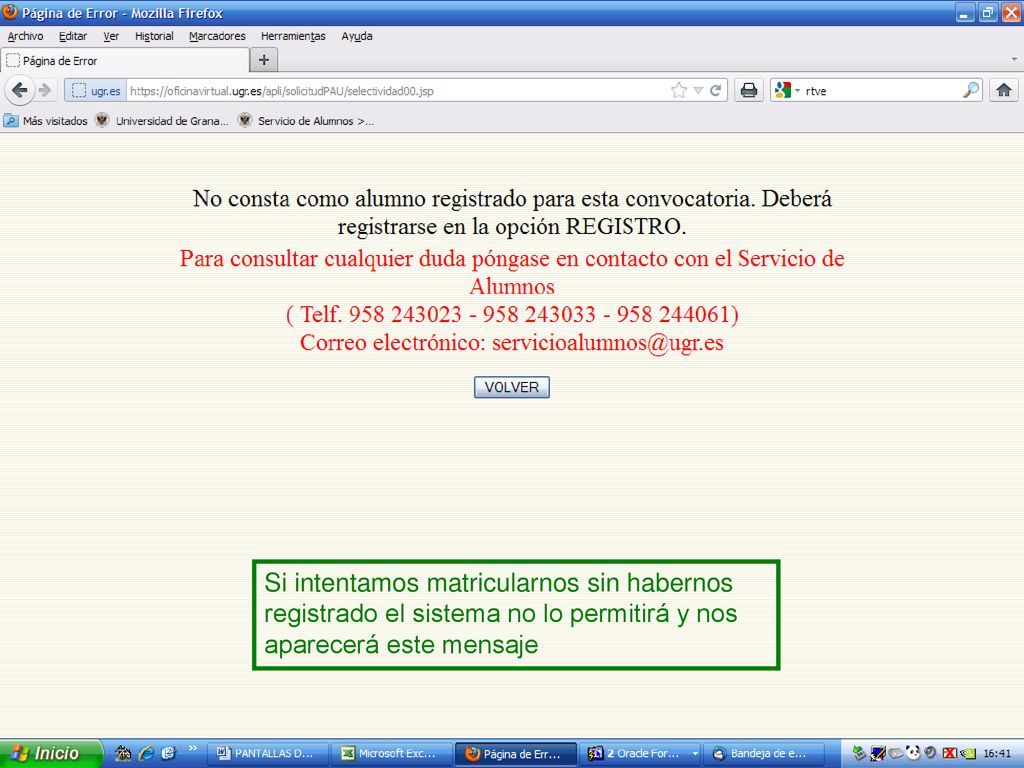Open the volume speaker tray icon

pos(931,753)
